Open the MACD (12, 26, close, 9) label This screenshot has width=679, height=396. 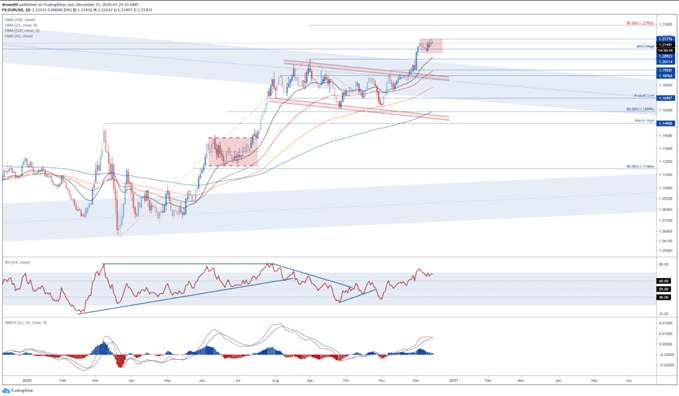click(26, 323)
